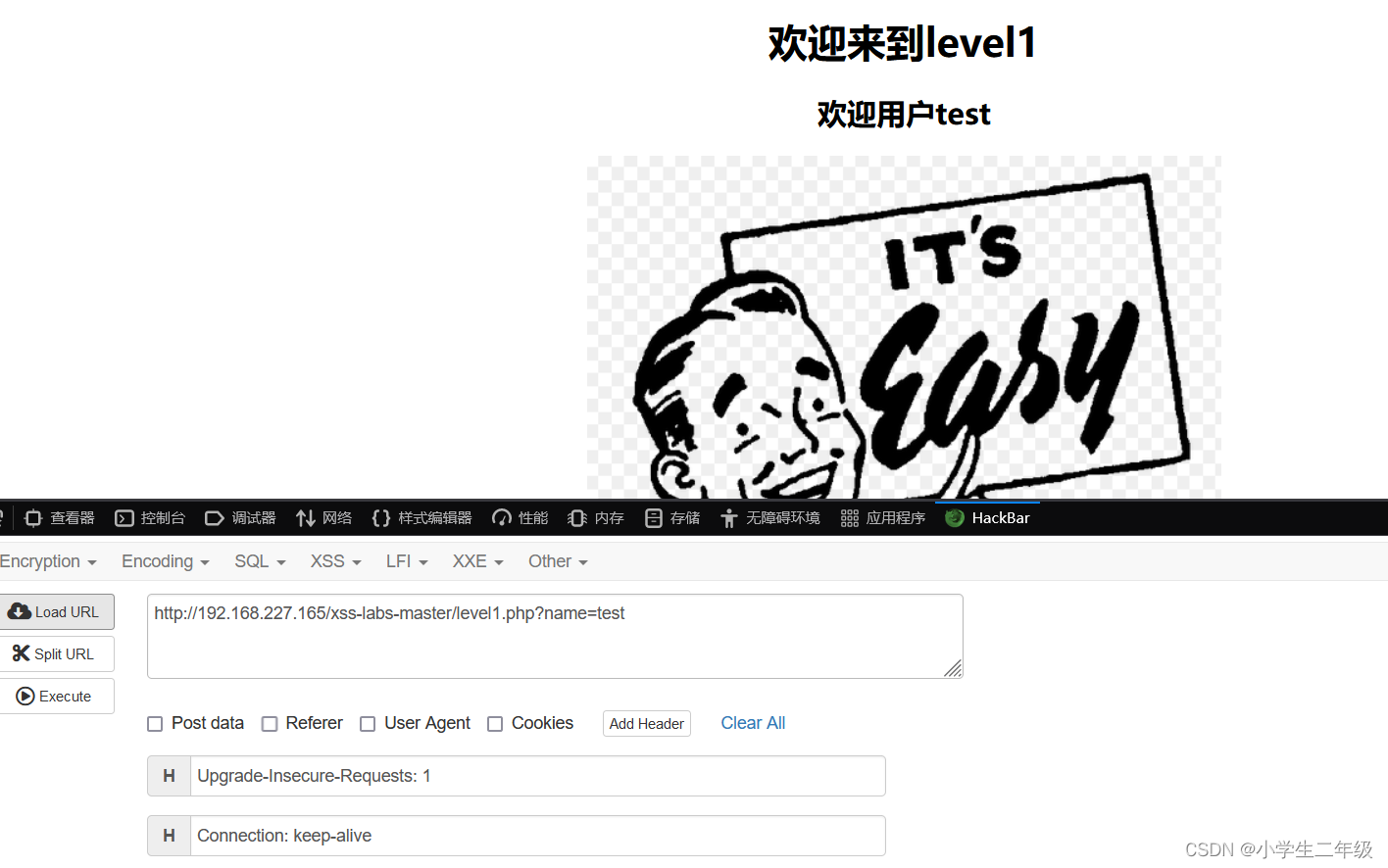Image resolution: width=1388 pixels, height=868 pixels.
Task: Click the Accessibility (无障碍环境) person icon
Action: tap(729, 518)
